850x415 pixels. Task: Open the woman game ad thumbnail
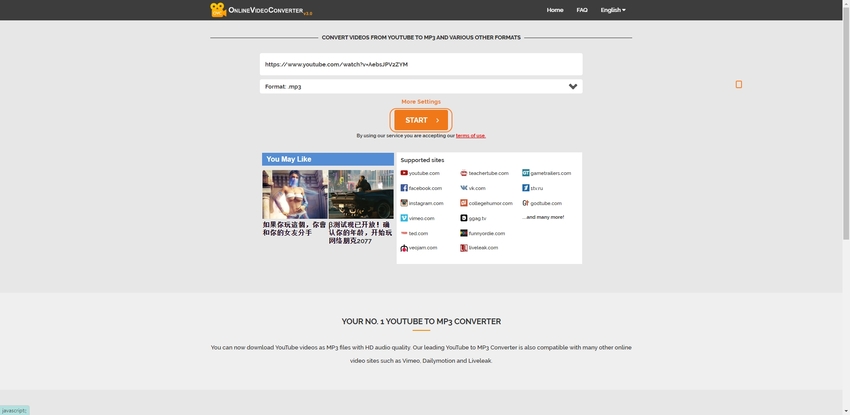point(295,194)
